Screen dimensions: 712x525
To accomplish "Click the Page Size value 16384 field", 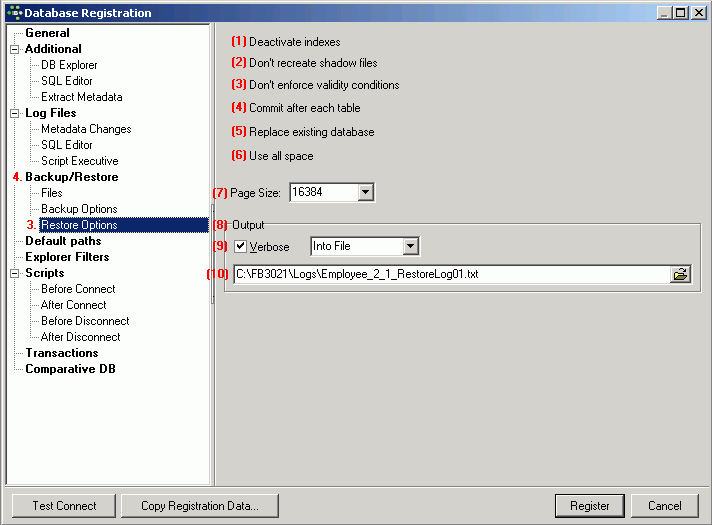I will pyautogui.click(x=324, y=192).
